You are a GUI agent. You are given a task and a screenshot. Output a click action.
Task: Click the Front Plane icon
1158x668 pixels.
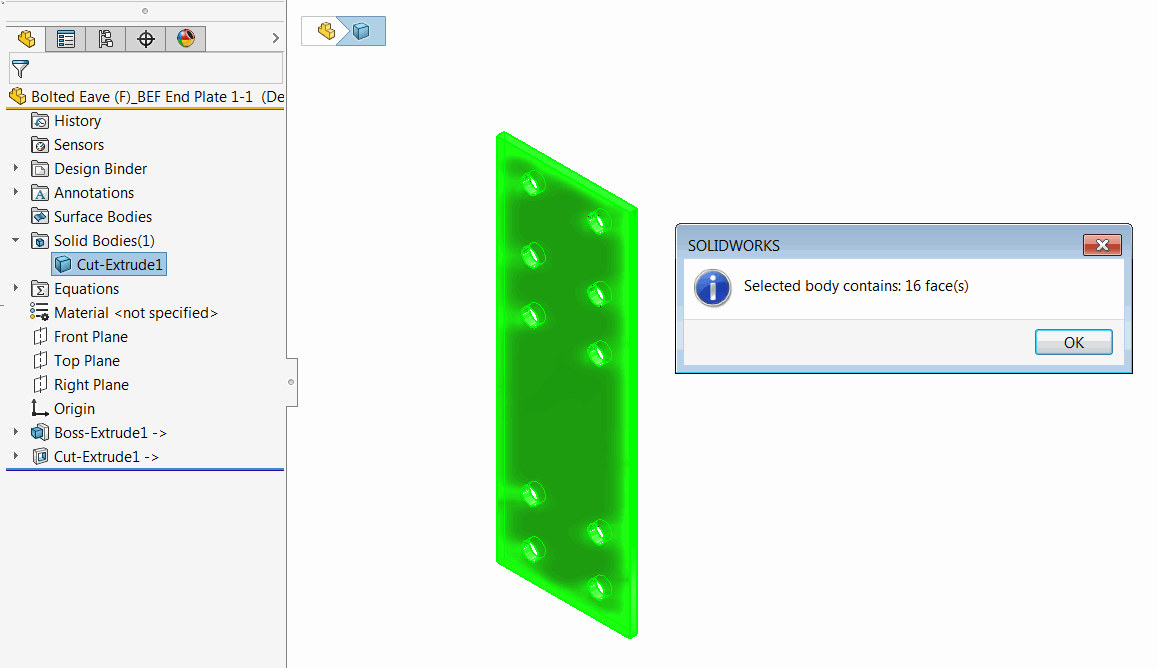coord(40,337)
